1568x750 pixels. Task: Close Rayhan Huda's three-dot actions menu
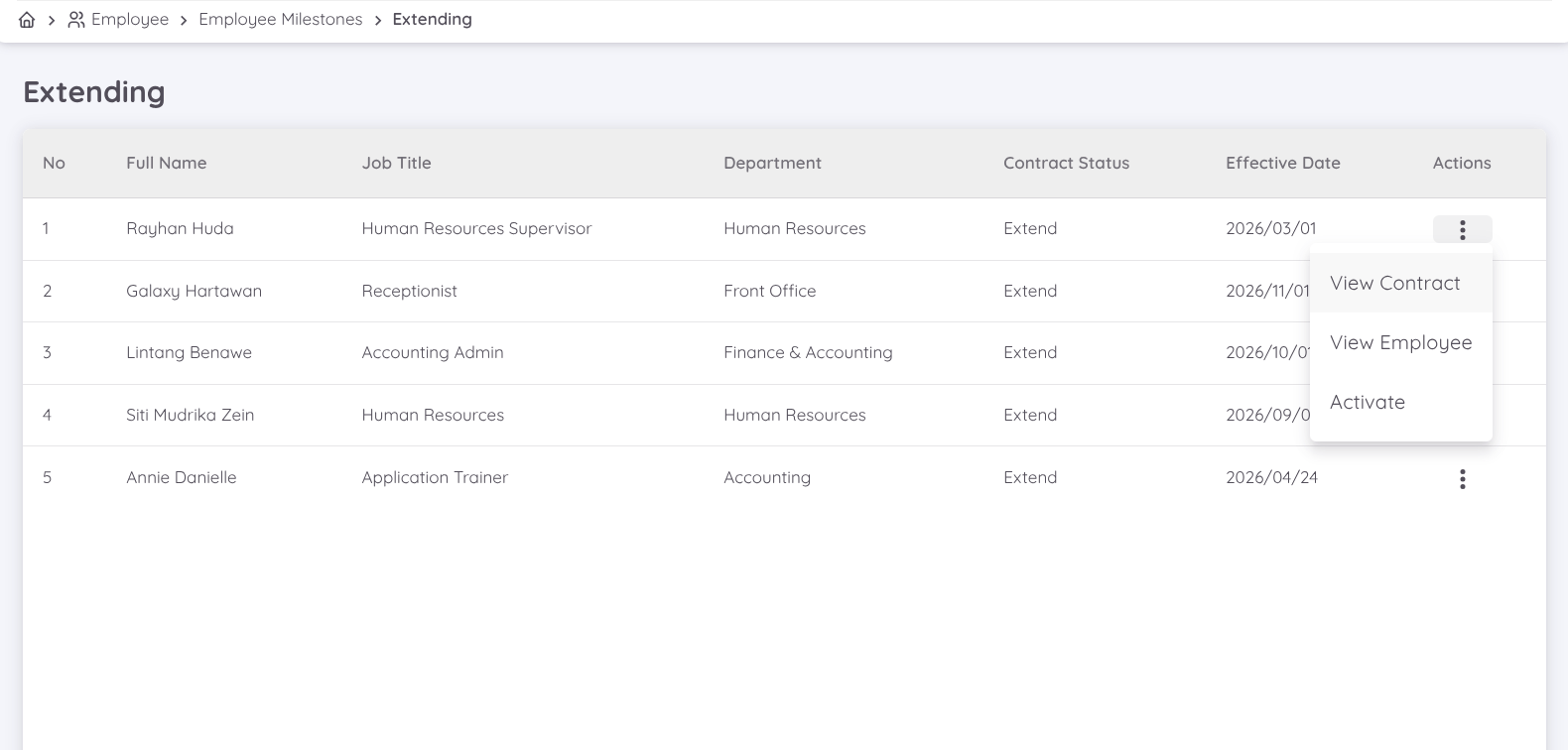click(1462, 230)
